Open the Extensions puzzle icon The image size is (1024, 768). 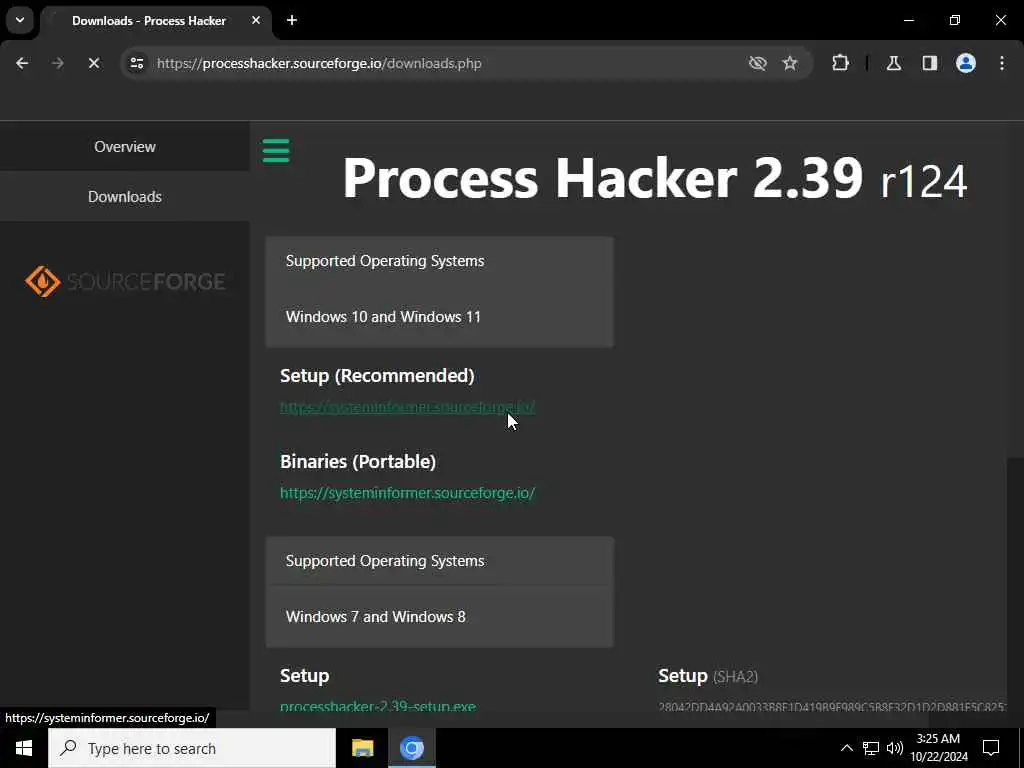(x=840, y=63)
